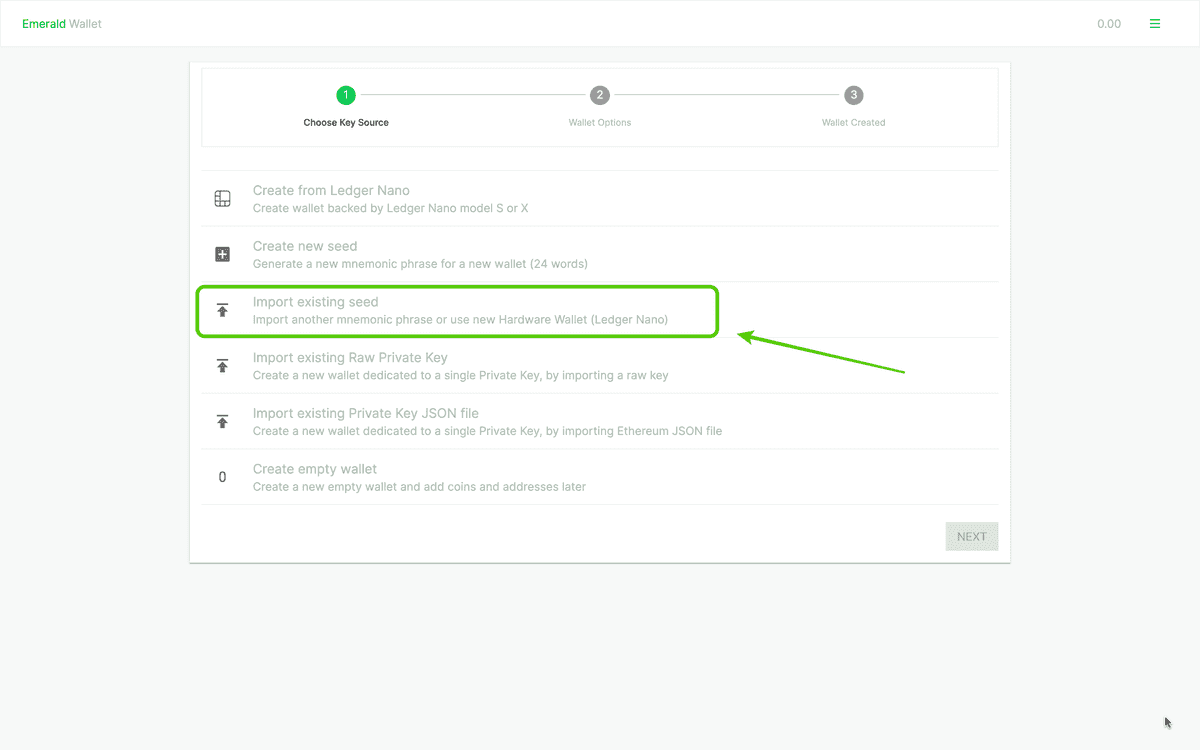This screenshot has width=1200, height=750.
Task: Open the hamburger menu
Action: pyautogui.click(x=1155, y=22)
